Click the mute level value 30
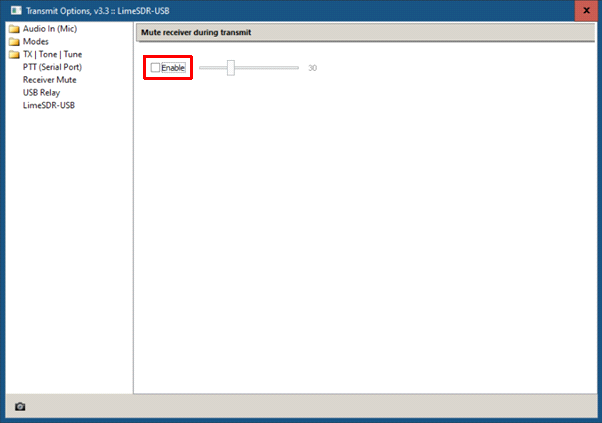Screen dimensions: 602x423 (313, 68)
